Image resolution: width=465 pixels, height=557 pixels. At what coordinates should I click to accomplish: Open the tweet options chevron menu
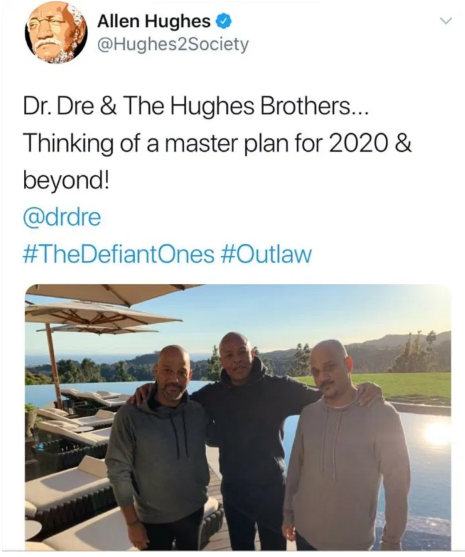(446, 21)
